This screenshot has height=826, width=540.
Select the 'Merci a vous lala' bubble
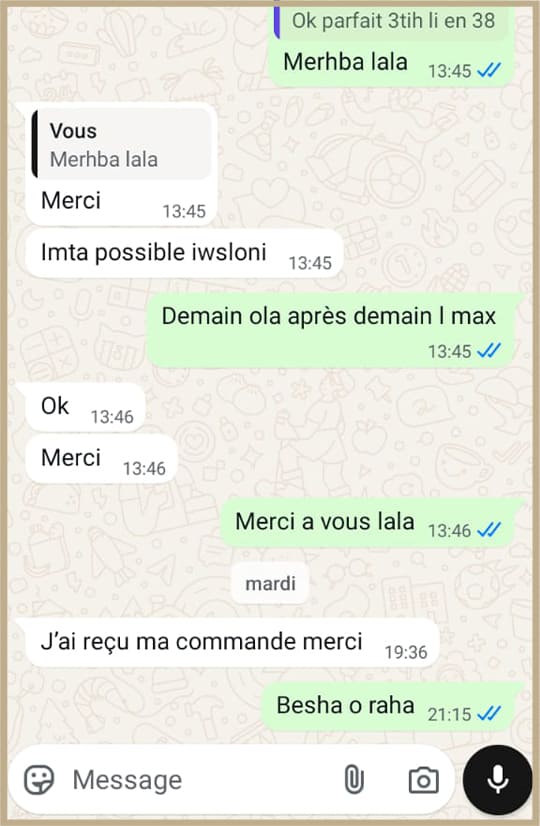(x=367, y=523)
